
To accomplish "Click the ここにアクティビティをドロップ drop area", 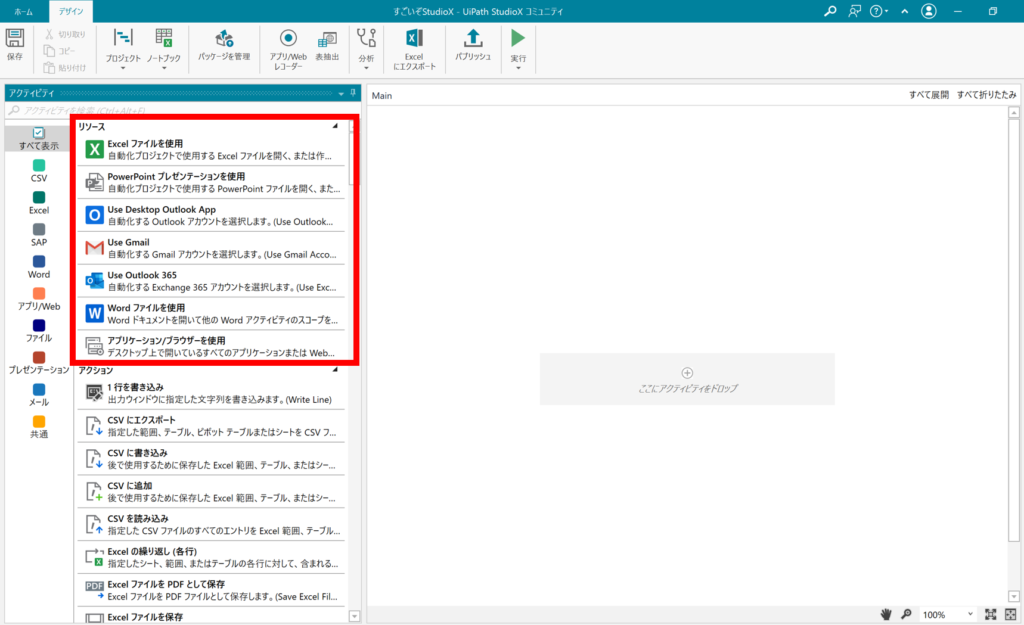I will point(687,379).
